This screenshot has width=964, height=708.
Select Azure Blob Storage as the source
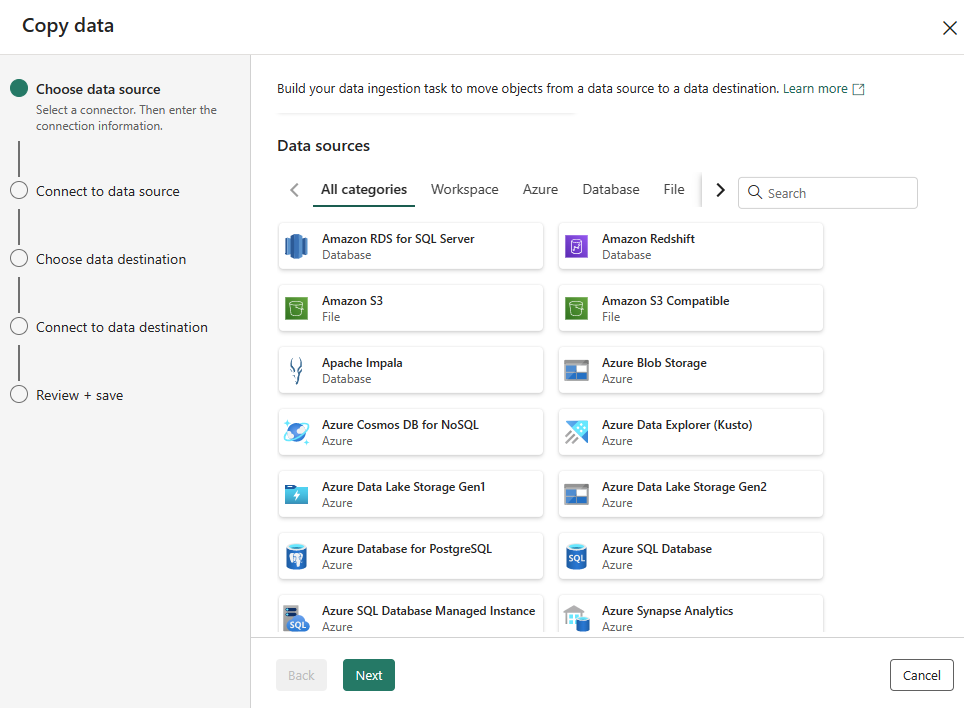[690, 370]
